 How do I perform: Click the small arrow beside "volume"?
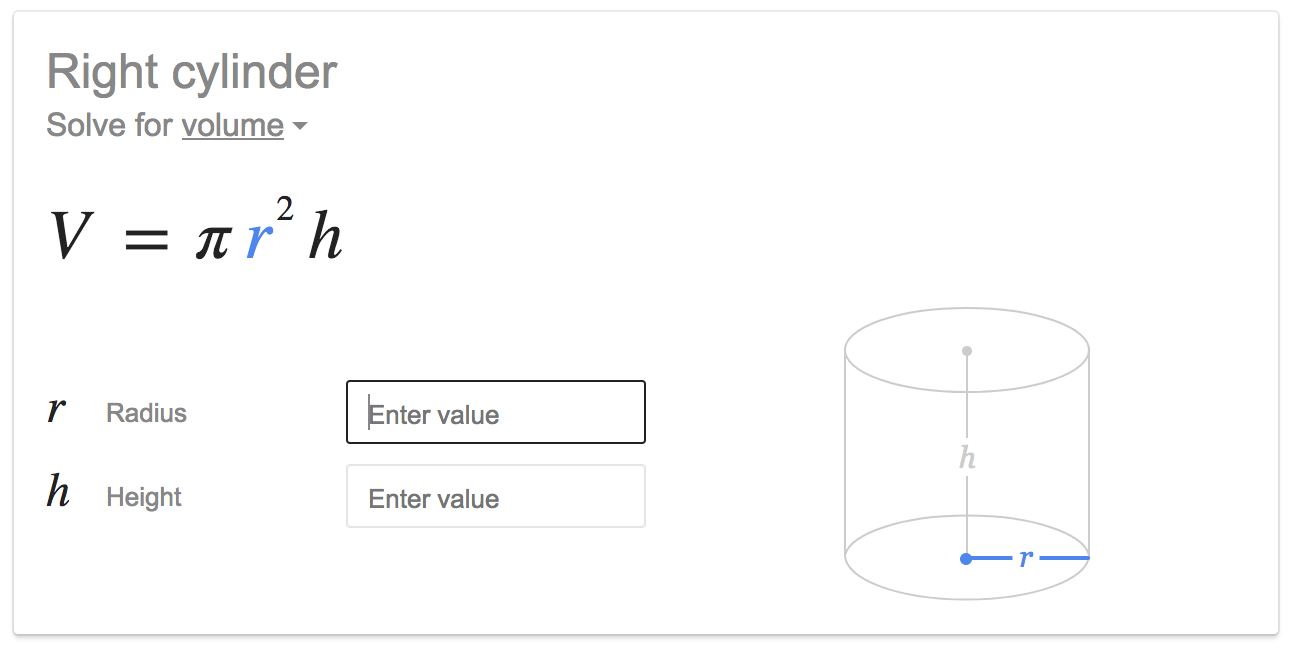click(x=298, y=127)
